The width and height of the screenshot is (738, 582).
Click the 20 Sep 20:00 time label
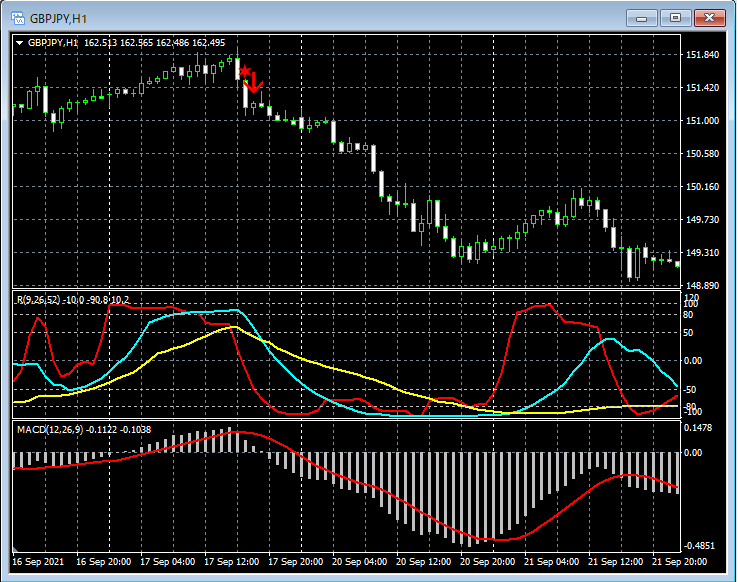point(488,562)
